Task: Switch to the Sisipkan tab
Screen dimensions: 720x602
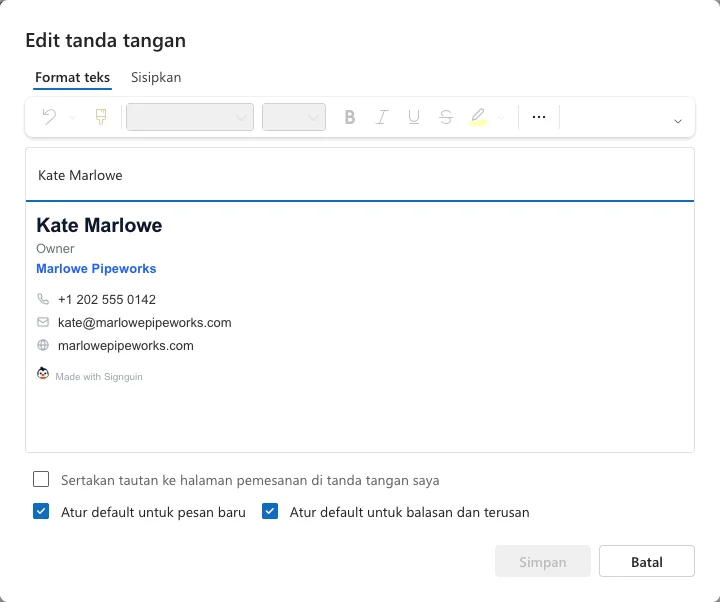Action: click(x=156, y=77)
